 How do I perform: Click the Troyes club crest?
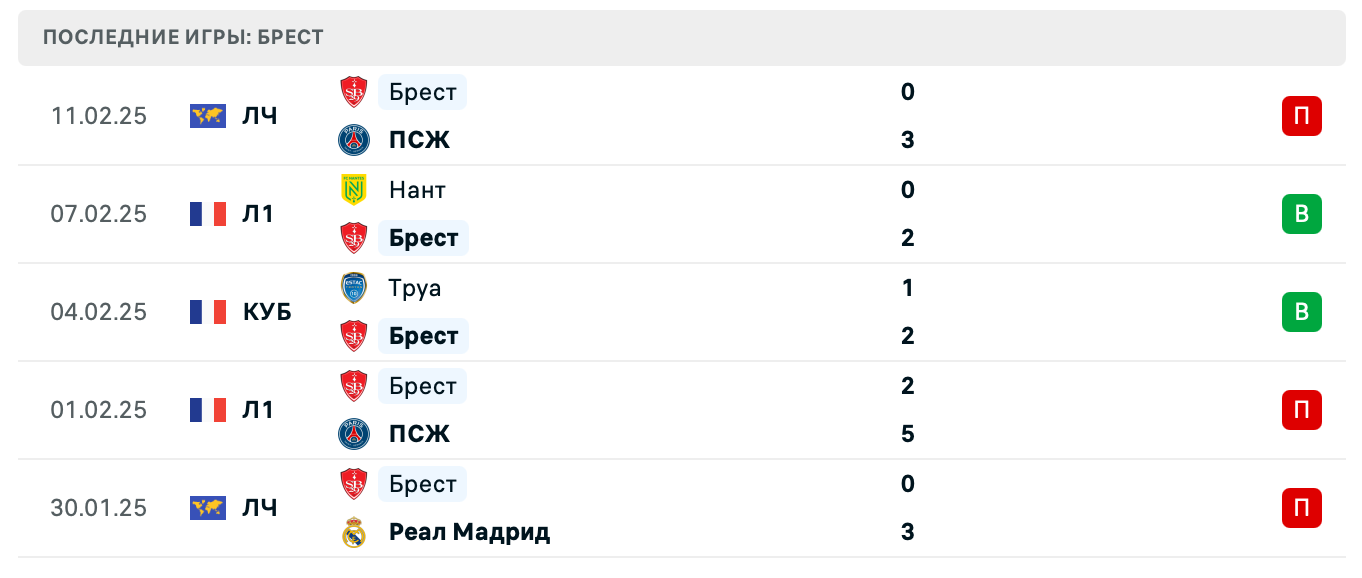pos(354,288)
